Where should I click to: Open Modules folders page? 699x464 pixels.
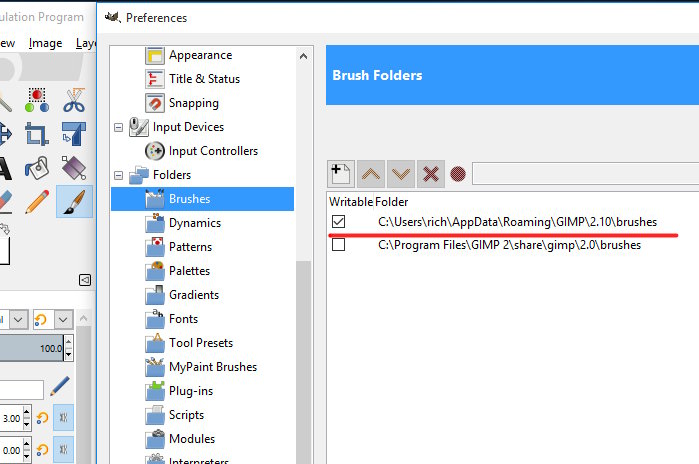click(x=192, y=439)
